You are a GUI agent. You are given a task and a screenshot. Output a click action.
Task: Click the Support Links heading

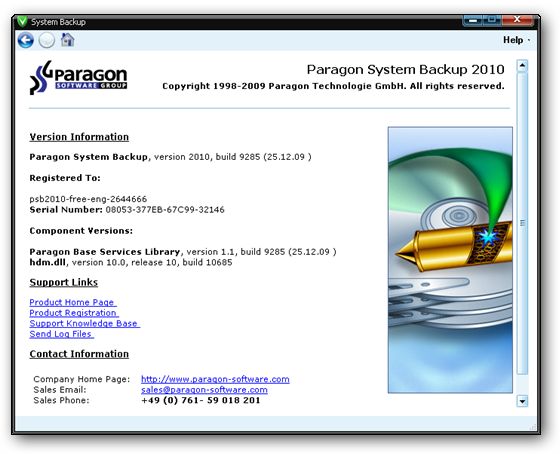point(64,282)
